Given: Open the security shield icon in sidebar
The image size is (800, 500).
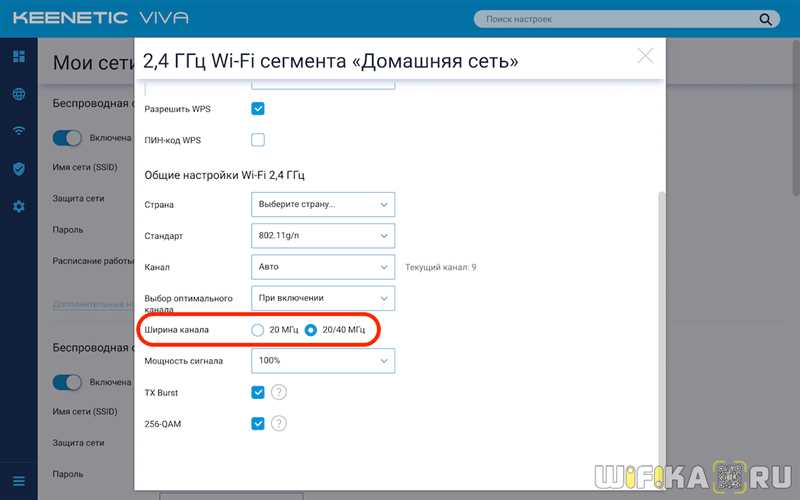Looking at the screenshot, I should click(x=19, y=169).
